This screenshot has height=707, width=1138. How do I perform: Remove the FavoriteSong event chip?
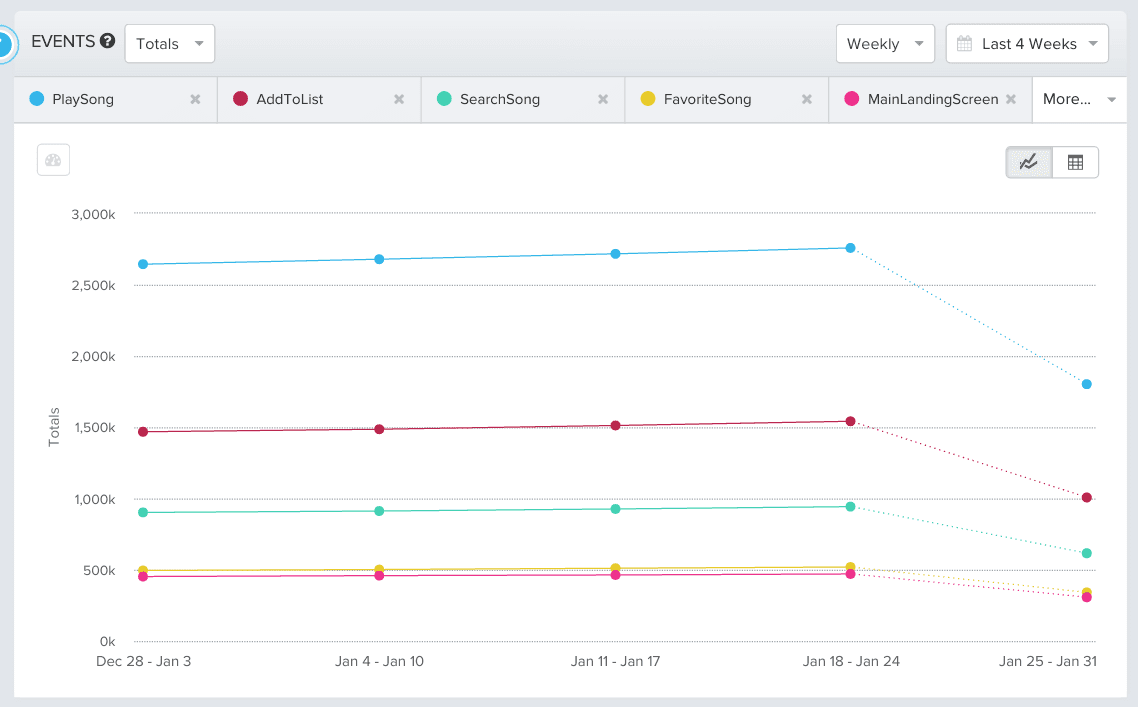click(x=807, y=99)
